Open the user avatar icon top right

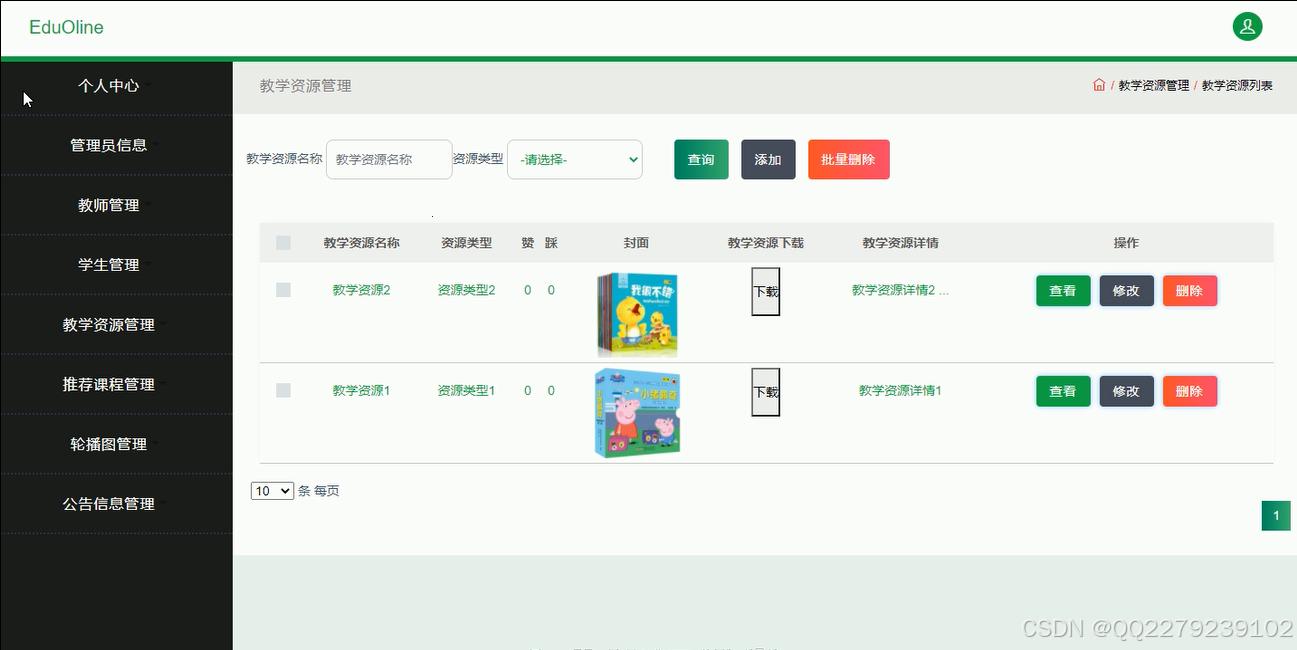click(x=1247, y=26)
